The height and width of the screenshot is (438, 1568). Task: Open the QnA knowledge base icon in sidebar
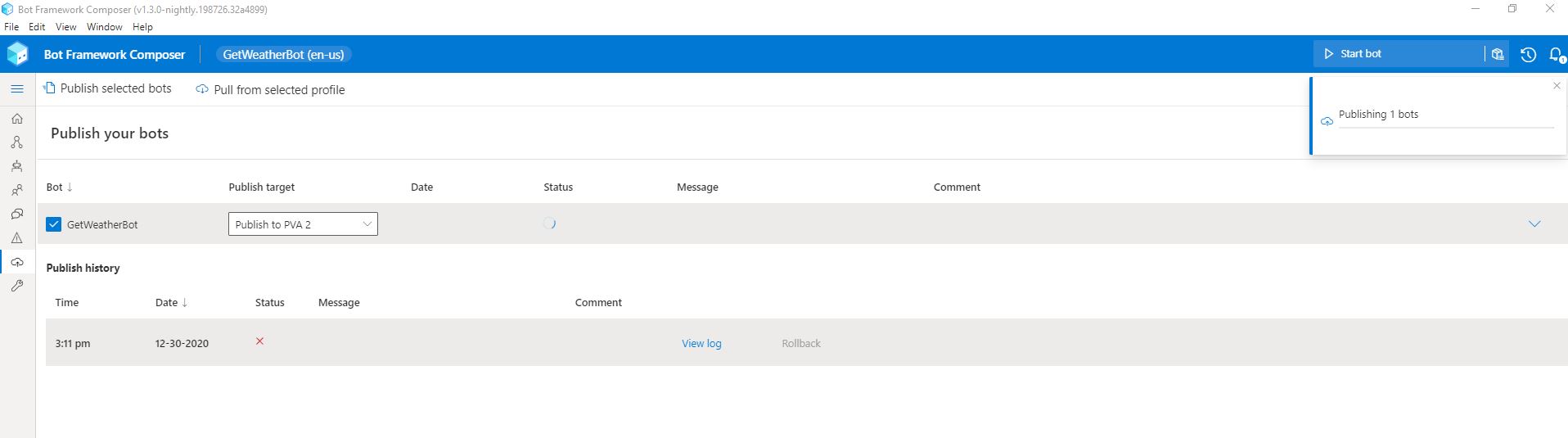coord(17,214)
